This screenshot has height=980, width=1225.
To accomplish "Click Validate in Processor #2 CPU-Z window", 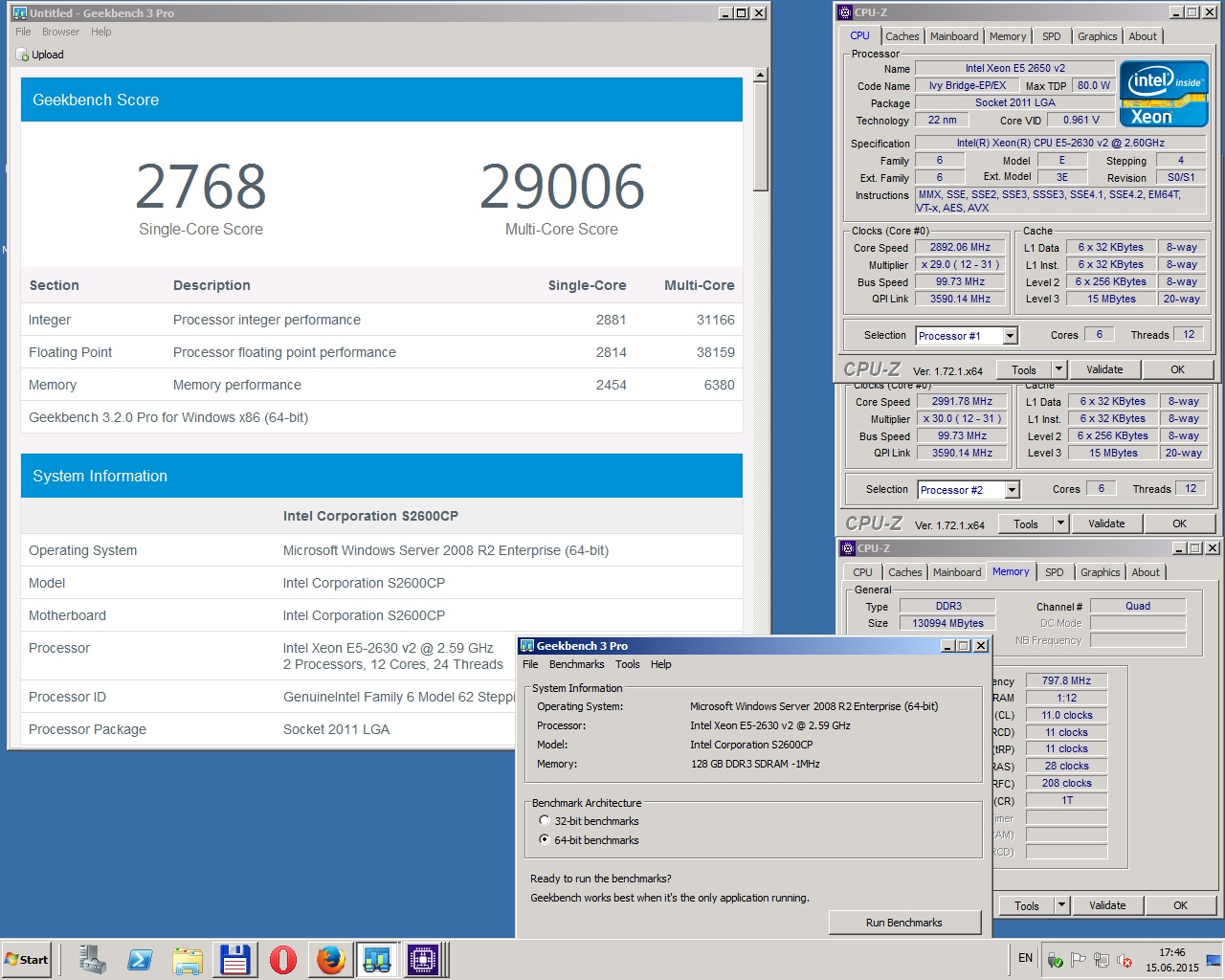I will [x=1106, y=523].
